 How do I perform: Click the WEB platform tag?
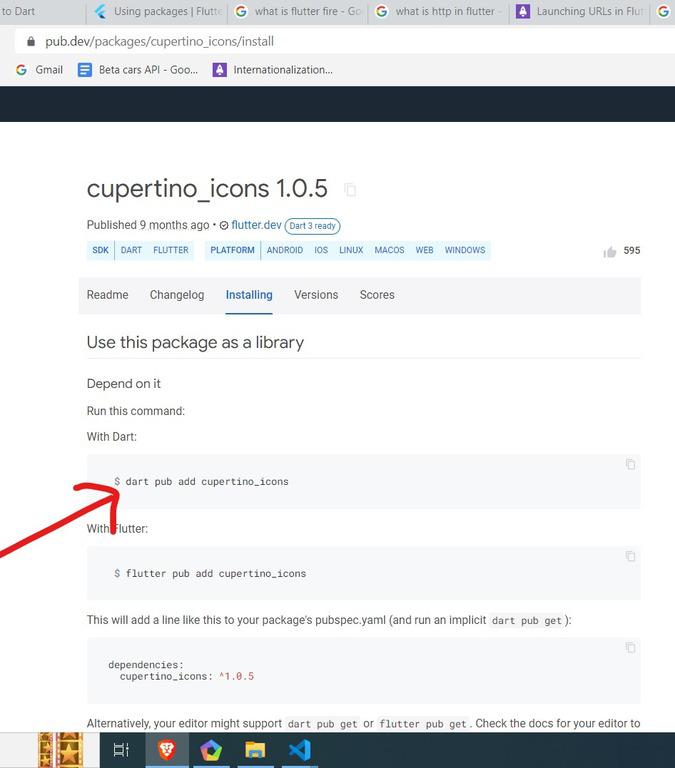424,250
